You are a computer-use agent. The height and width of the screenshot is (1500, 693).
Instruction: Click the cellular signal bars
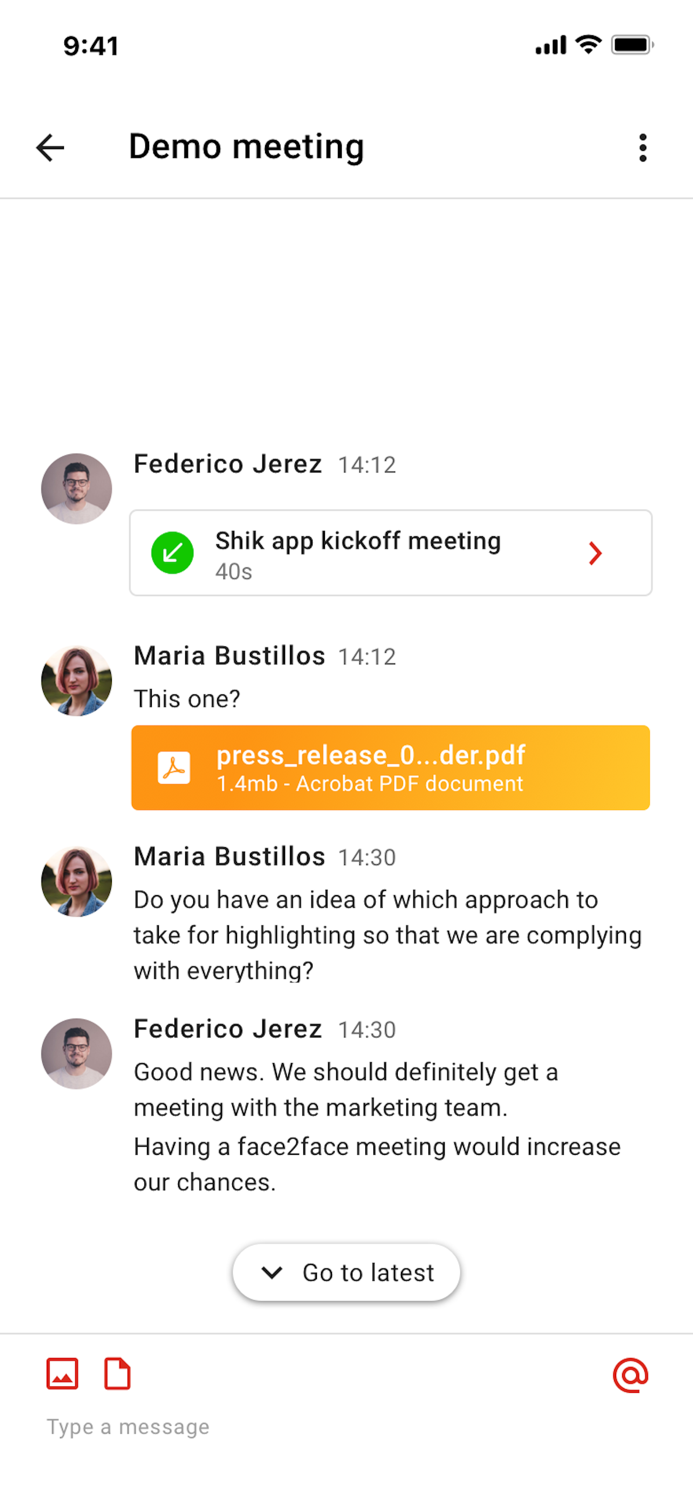(x=551, y=44)
